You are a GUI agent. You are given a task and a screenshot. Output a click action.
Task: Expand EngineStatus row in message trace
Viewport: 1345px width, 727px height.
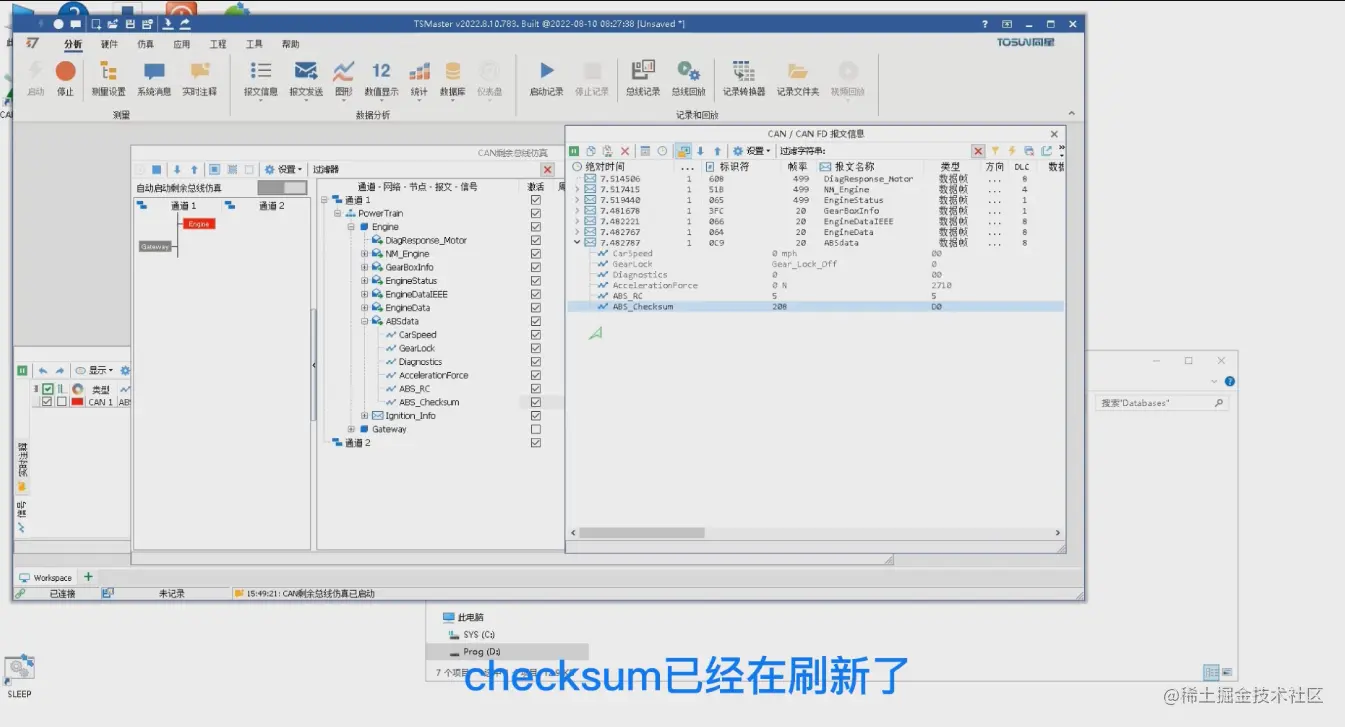[577, 200]
